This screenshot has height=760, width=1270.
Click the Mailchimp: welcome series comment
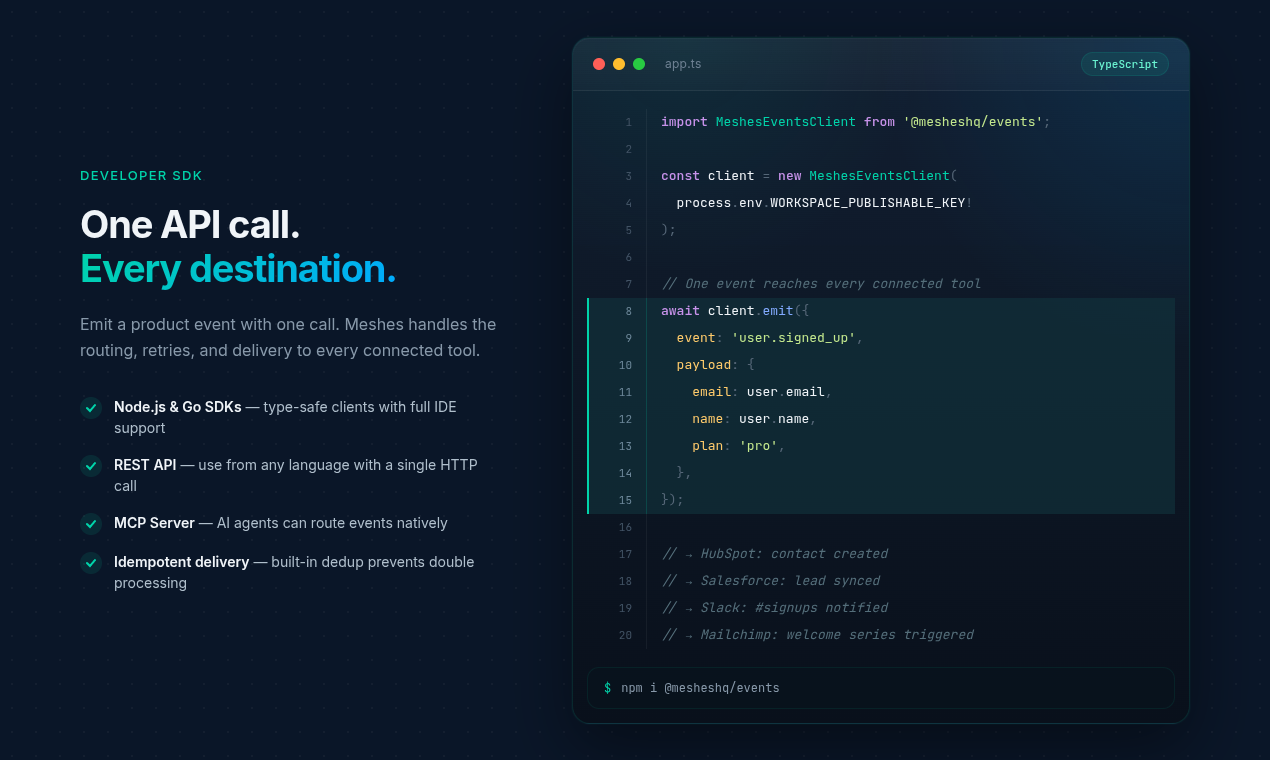tap(818, 635)
